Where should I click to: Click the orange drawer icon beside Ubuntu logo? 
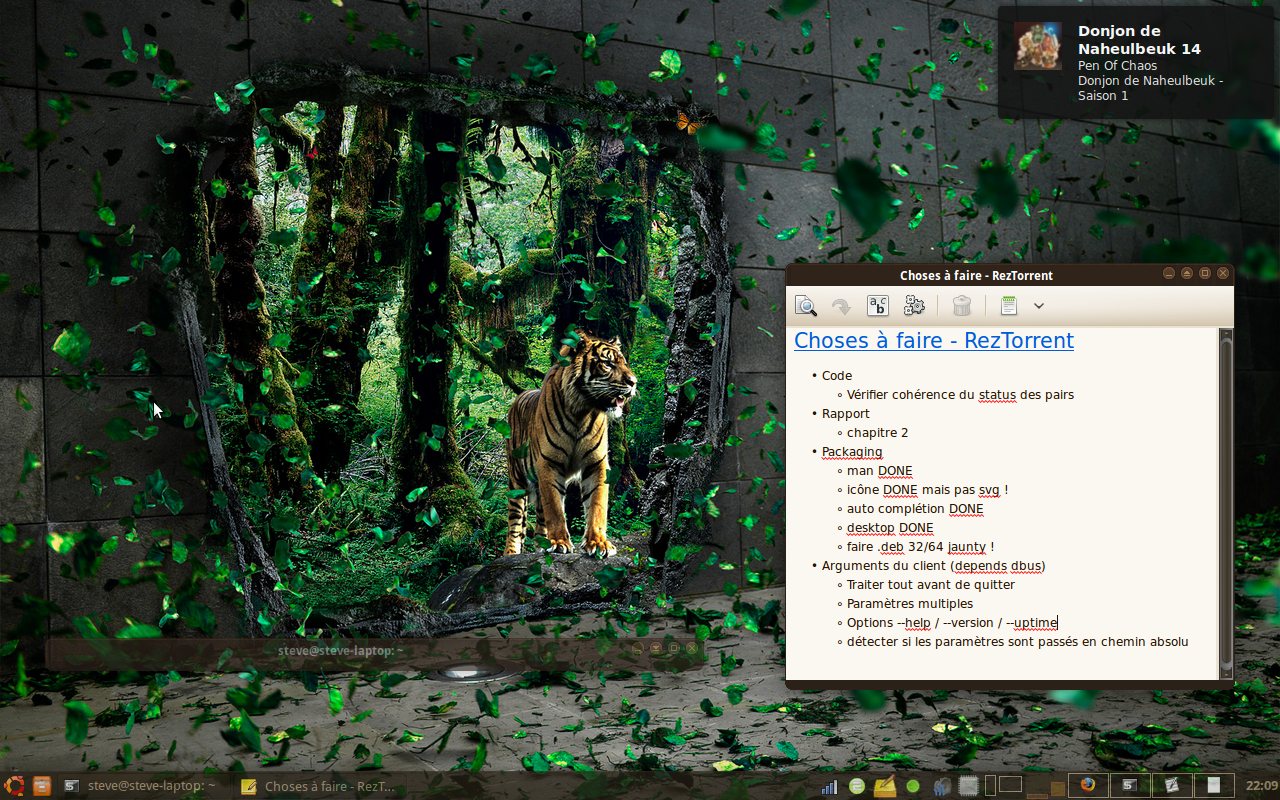click(41, 786)
